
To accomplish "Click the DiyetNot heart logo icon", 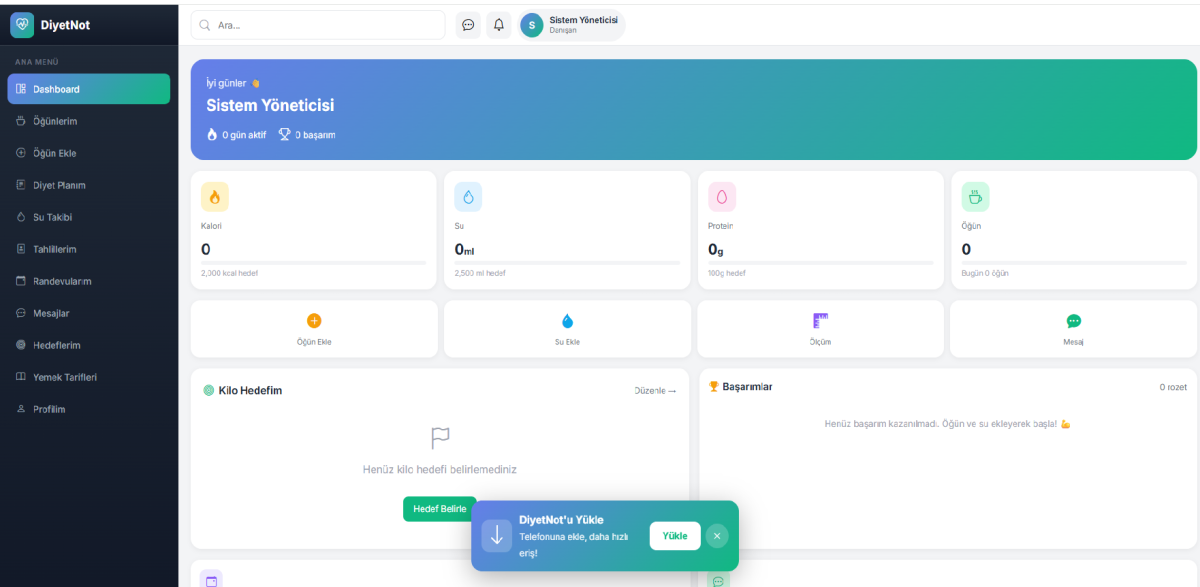I will pyautogui.click(x=22, y=25).
